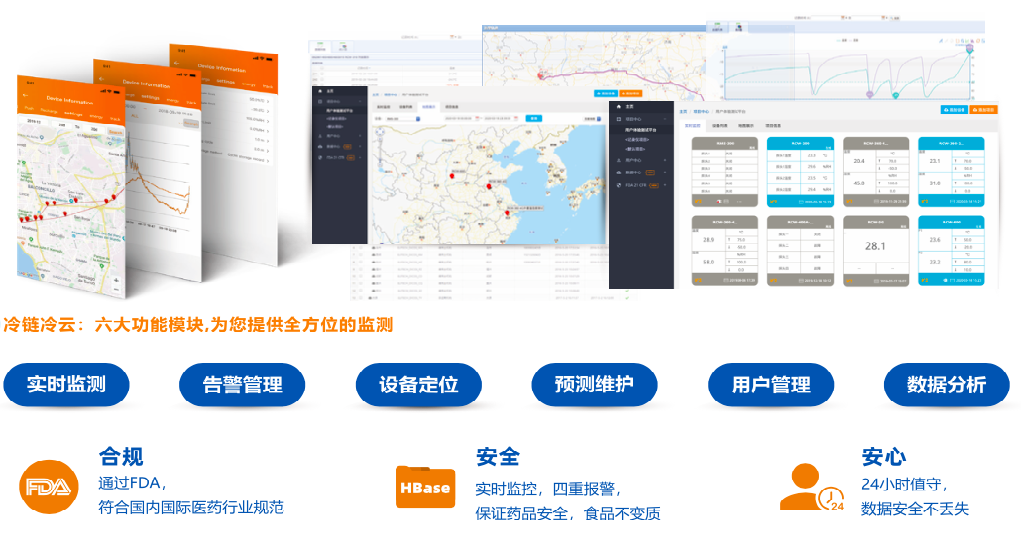Select the 数据分析 module button
Viewport: 1021px width, 535px height.
946,385
